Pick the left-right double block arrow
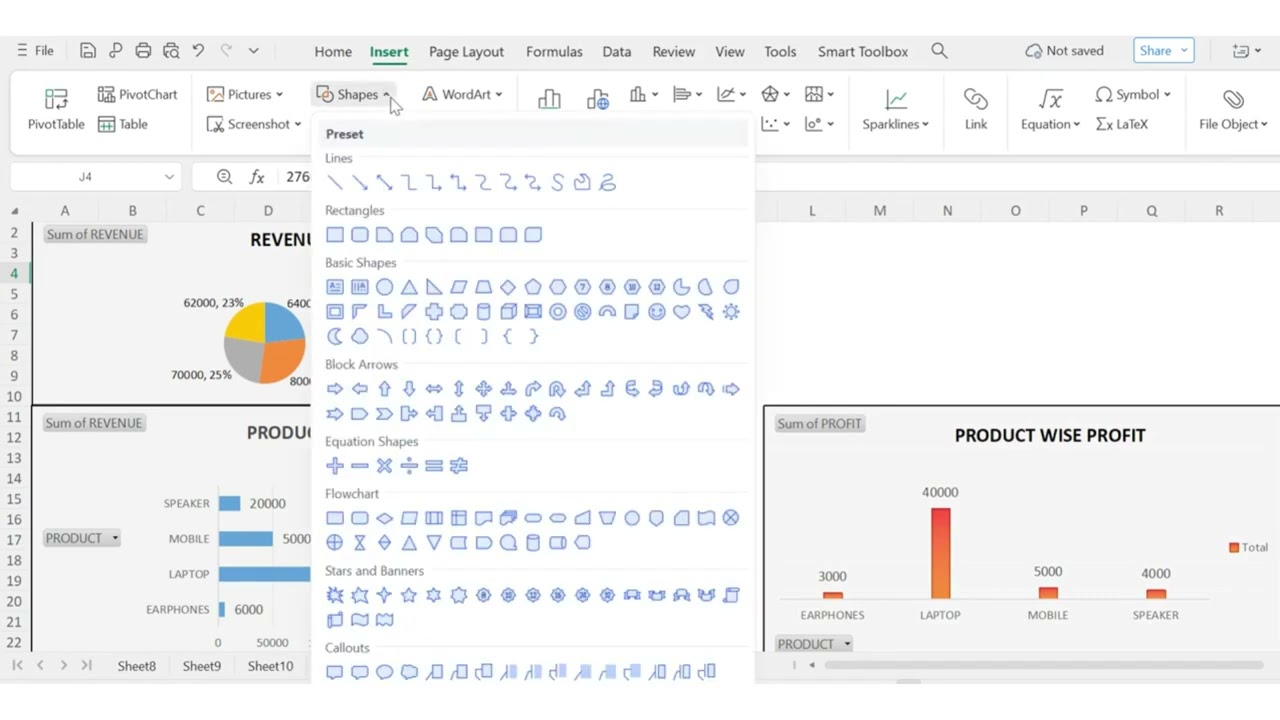Image resolution: width=1280 pixels, height=720 pixels. click(x=434, y=389)
